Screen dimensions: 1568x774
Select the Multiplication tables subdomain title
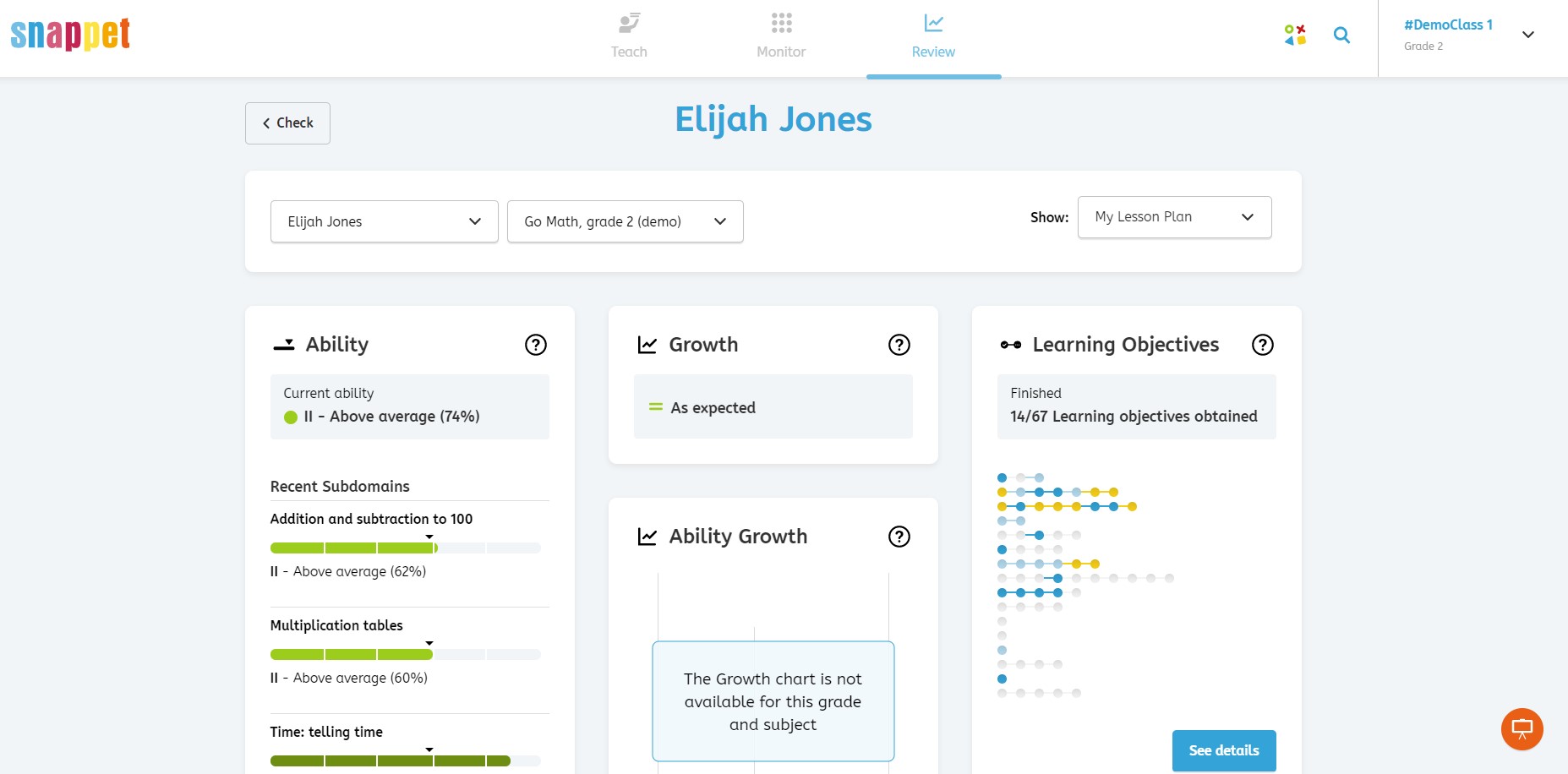coord(336,625)
